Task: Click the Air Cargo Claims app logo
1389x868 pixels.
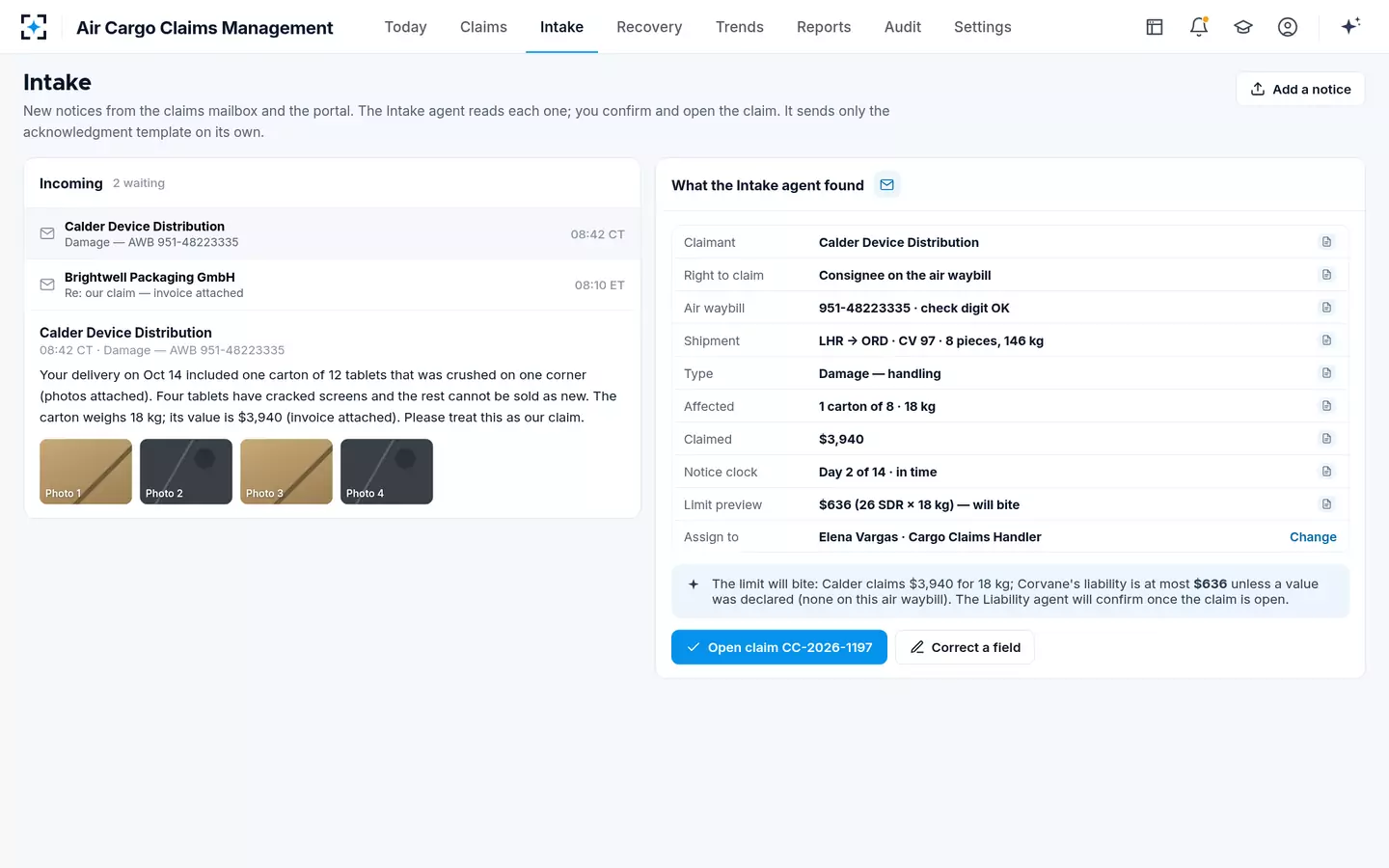Action: pyautogui.click(x=34, y=27)
